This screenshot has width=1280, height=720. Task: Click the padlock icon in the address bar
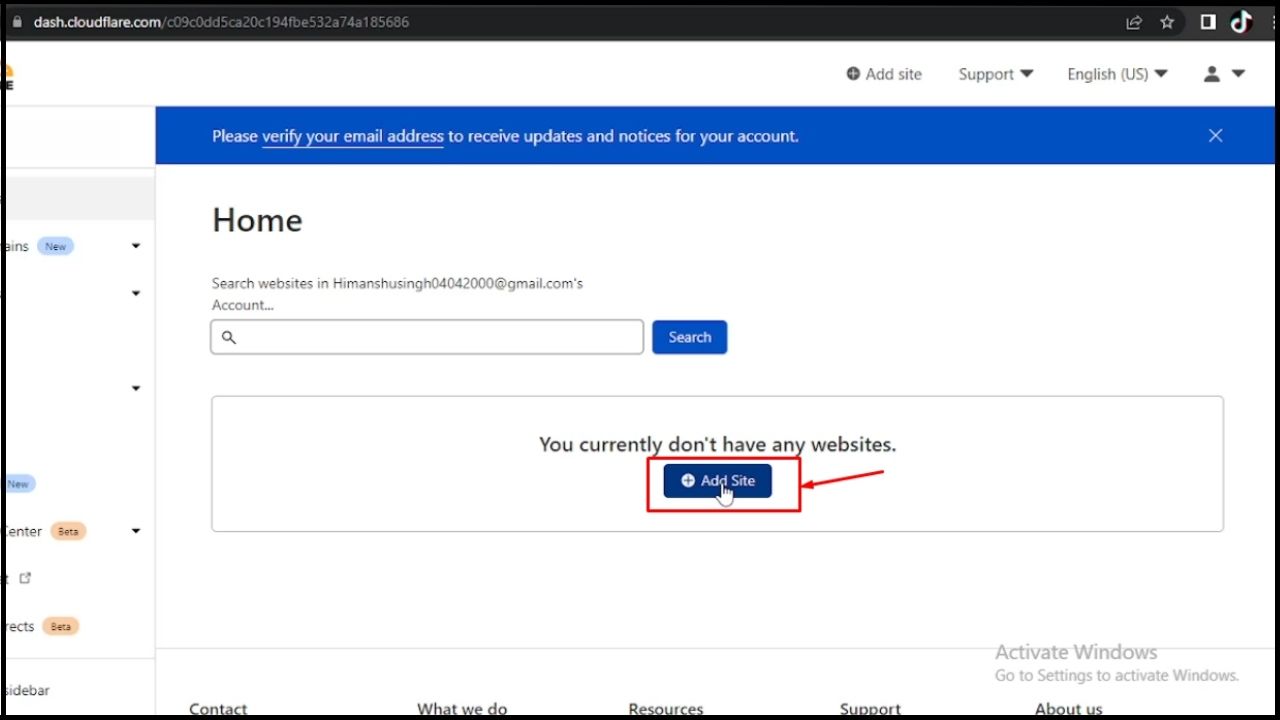point(16,21)
